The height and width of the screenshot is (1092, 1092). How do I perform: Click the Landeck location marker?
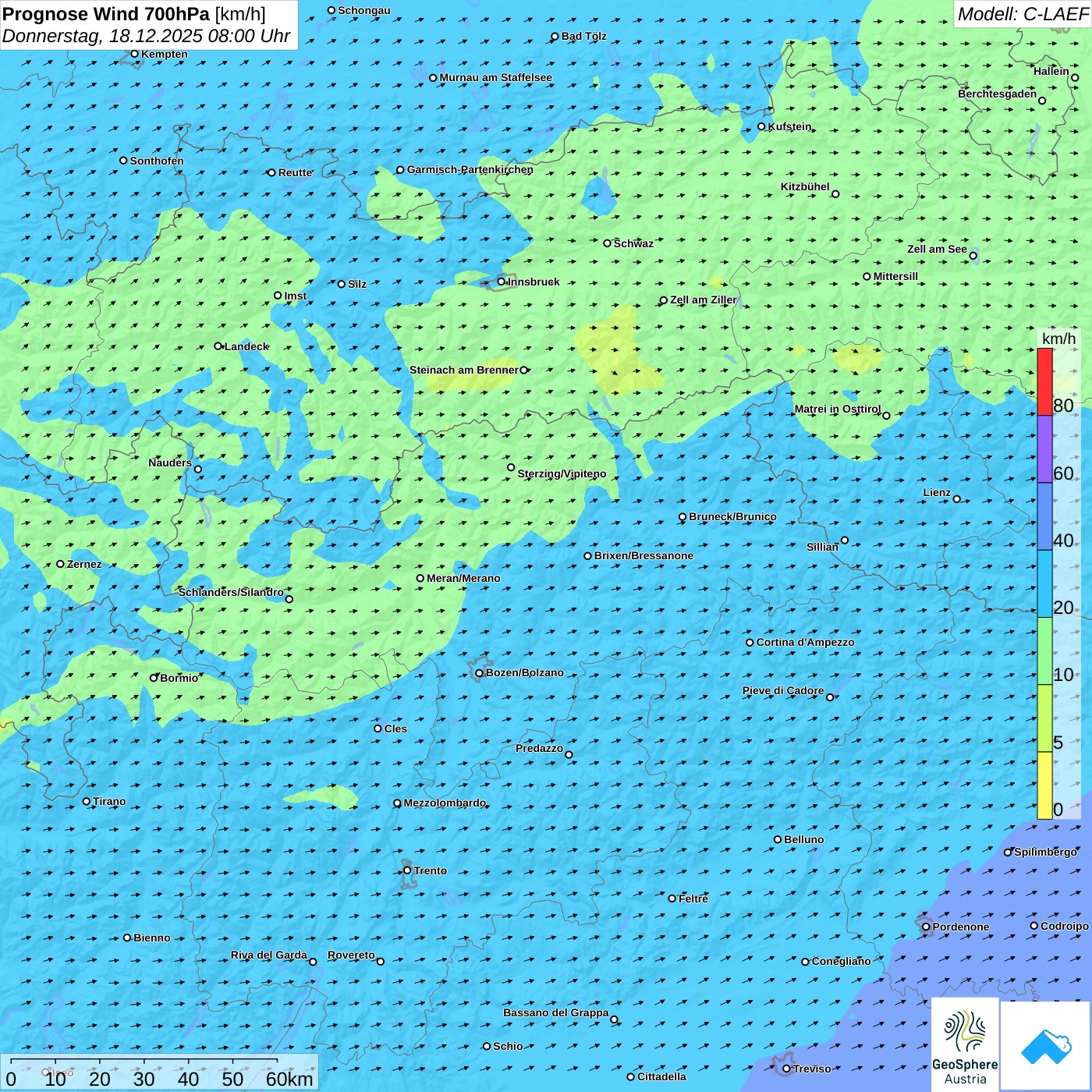(x=218, y=346)
